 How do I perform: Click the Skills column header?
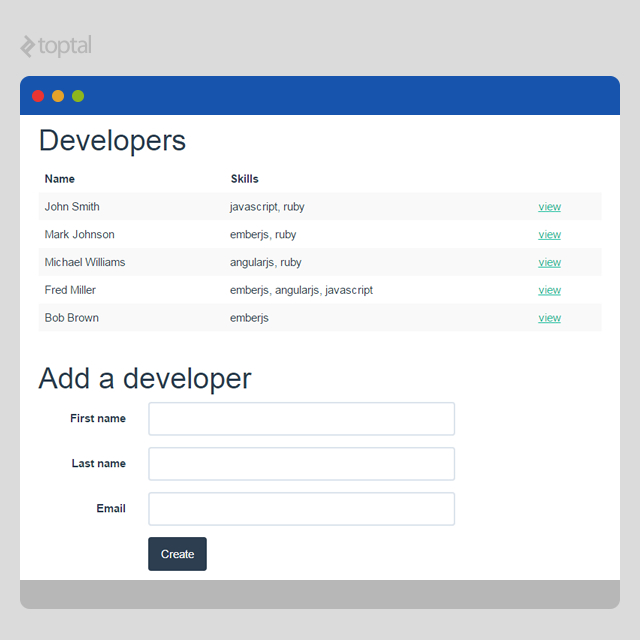[x=244, y=179]
